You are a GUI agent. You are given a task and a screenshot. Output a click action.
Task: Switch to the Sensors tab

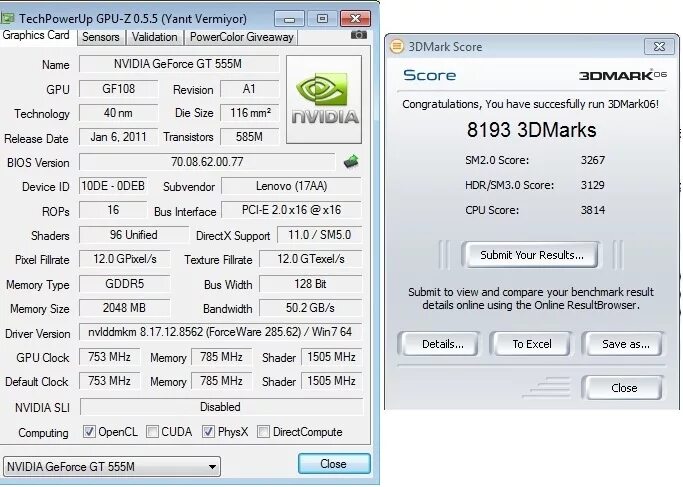pyautogui.click(x=101, y=37)
